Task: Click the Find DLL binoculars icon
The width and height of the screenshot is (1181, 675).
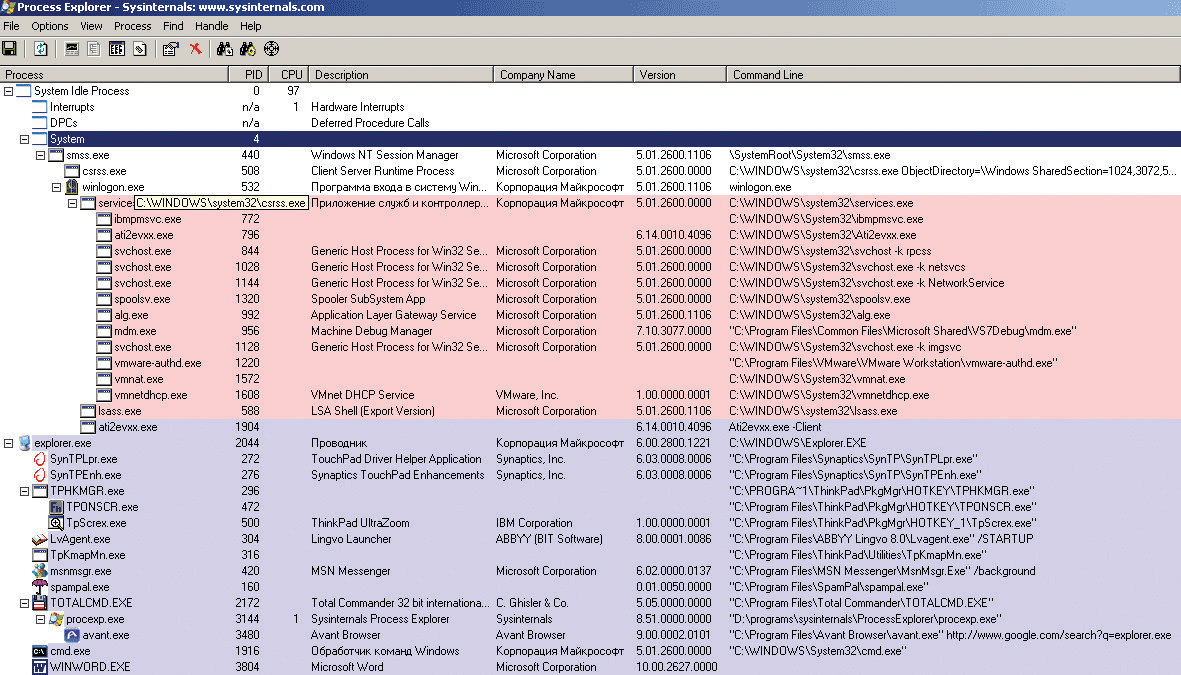Action: pos(248,49)
